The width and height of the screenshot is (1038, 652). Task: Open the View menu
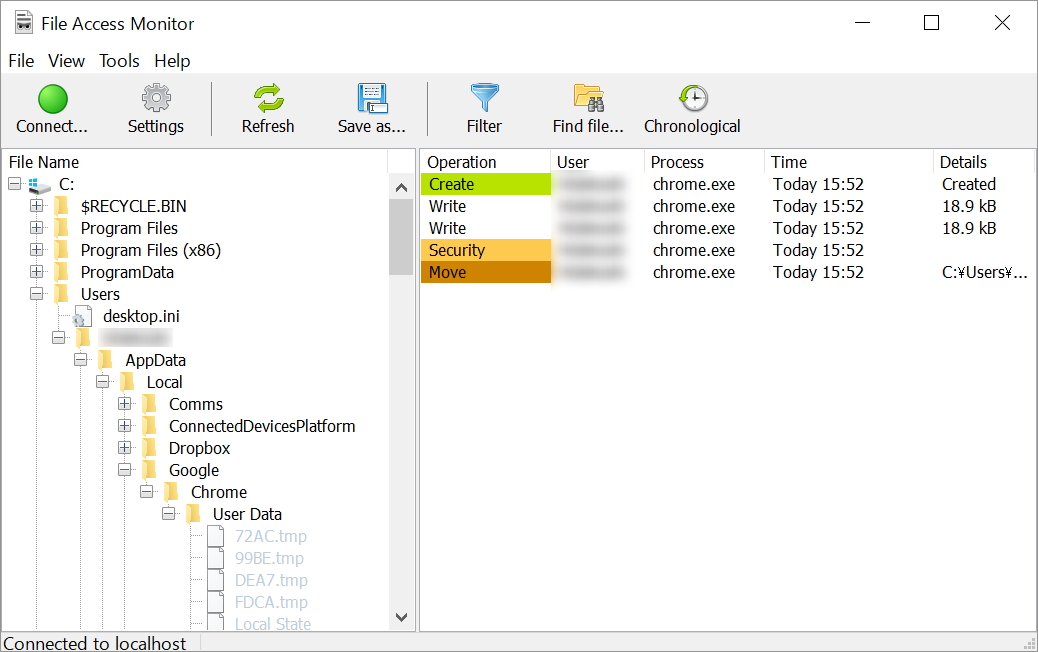[x=66, y=61]
